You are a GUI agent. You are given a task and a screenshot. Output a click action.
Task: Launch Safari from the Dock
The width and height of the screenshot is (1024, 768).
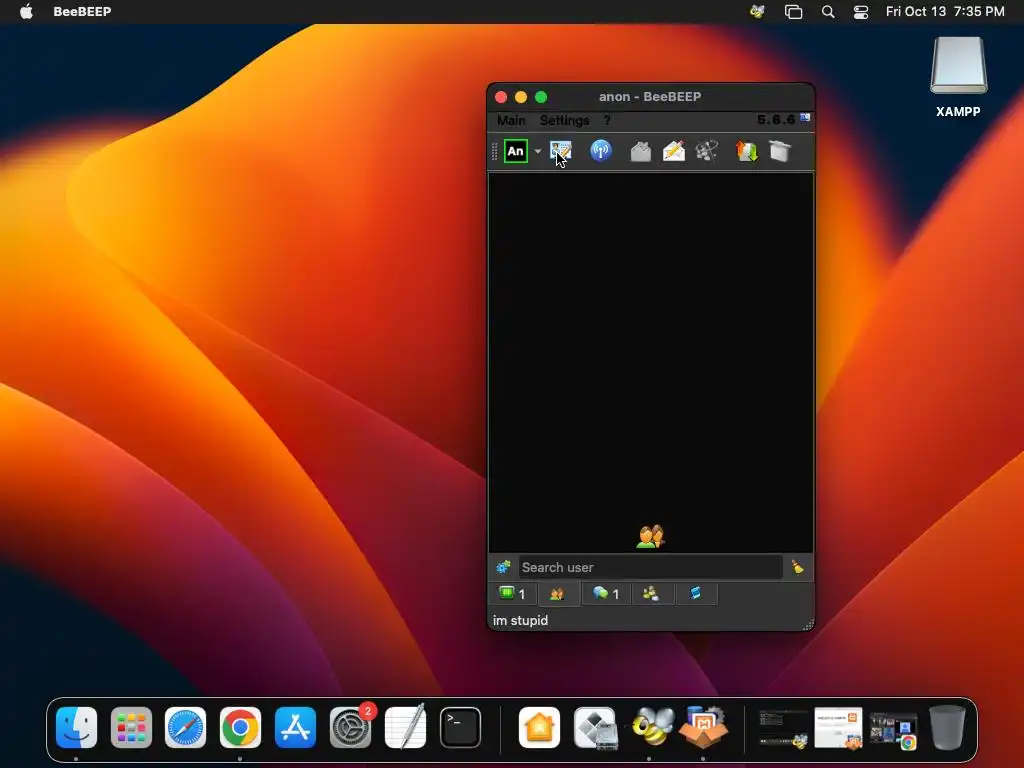185,727
